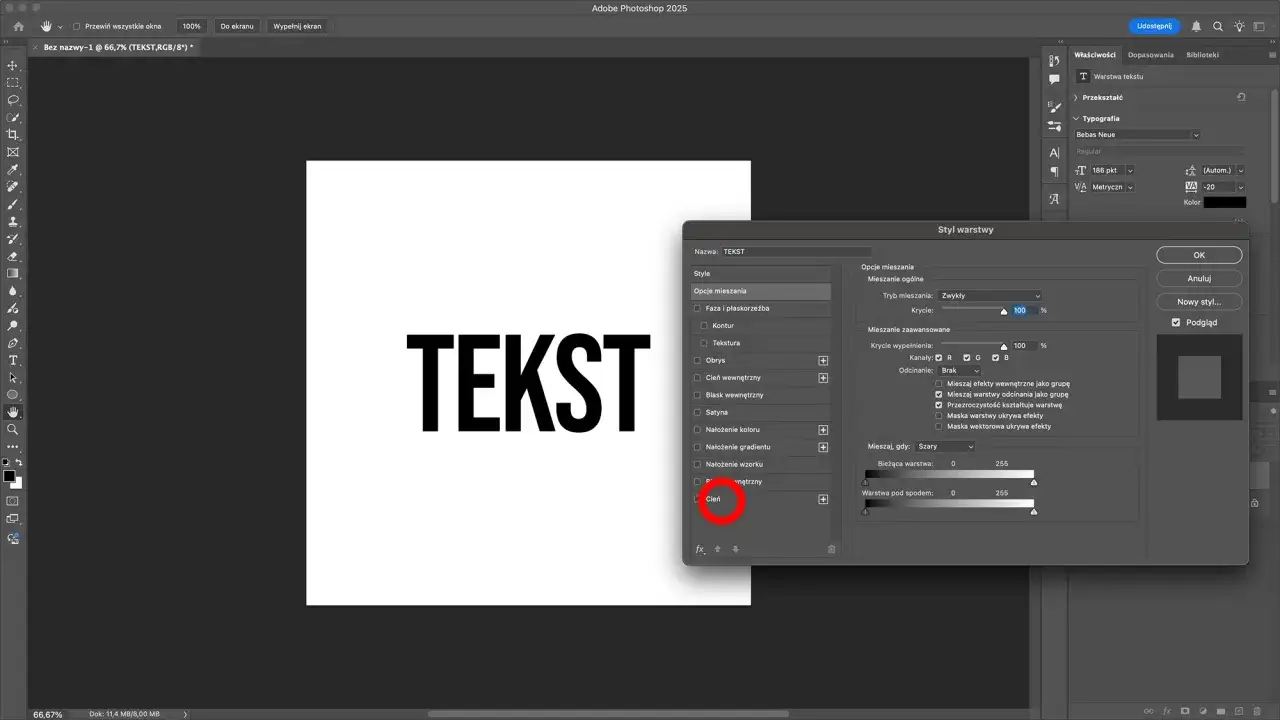Screen dimensions: 1280x720
Task: Open the Tryb mieszania dropdown
Action: click(989, 295)
